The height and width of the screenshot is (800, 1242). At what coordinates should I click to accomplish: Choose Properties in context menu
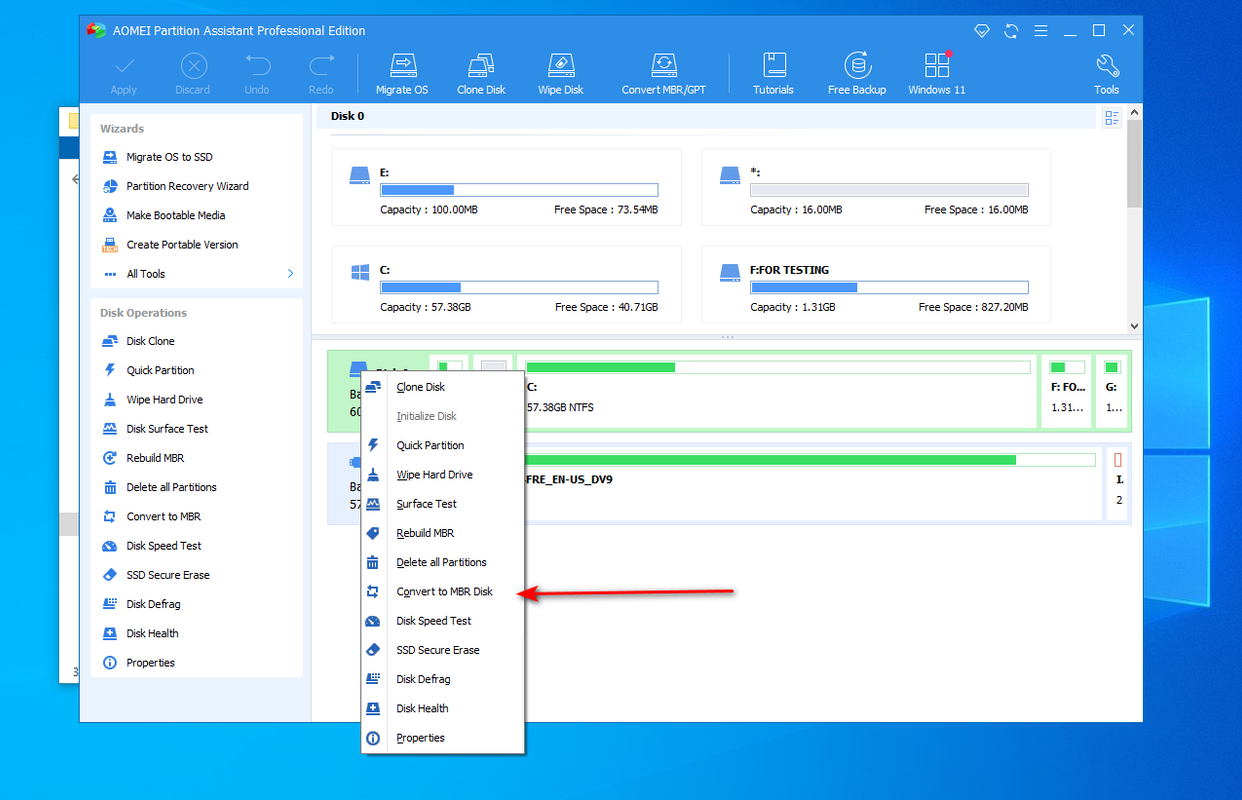pos(443,738)
